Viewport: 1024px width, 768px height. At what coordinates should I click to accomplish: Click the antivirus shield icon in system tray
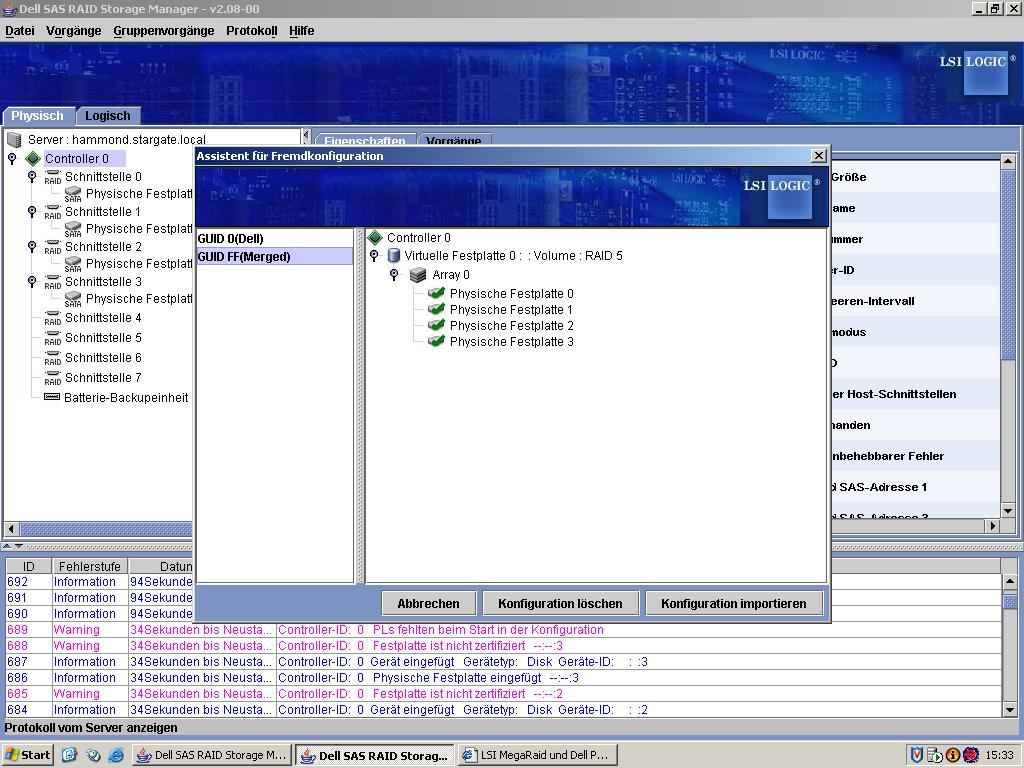click(917, 755)
